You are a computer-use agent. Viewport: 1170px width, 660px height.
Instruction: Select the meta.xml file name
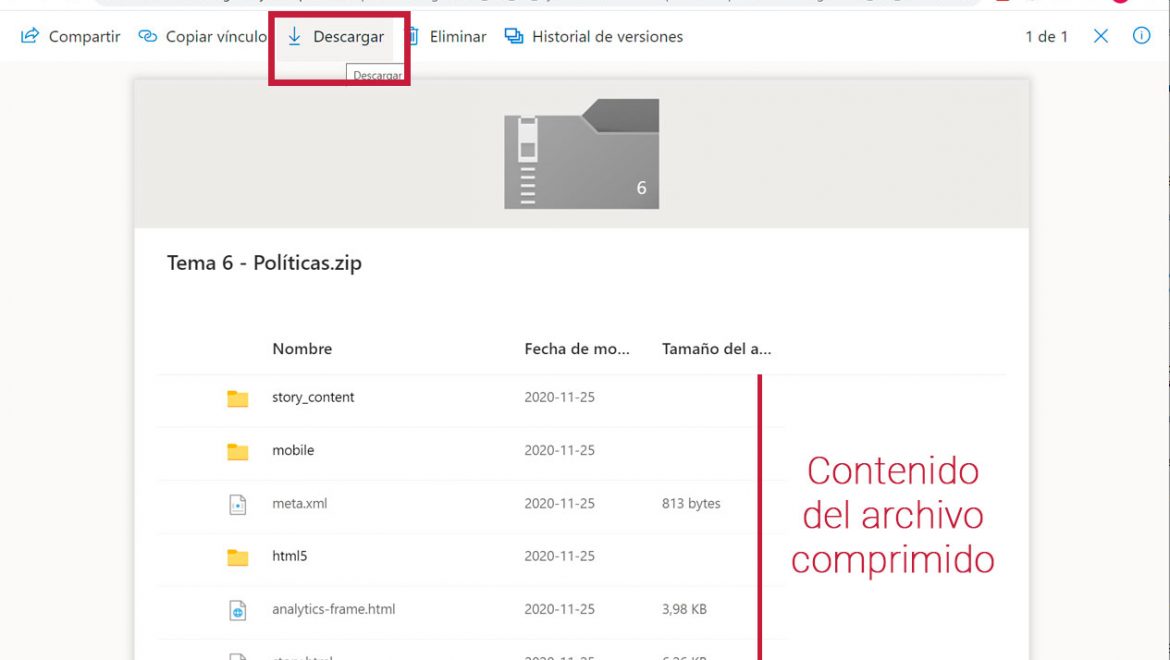pos(299,503)
